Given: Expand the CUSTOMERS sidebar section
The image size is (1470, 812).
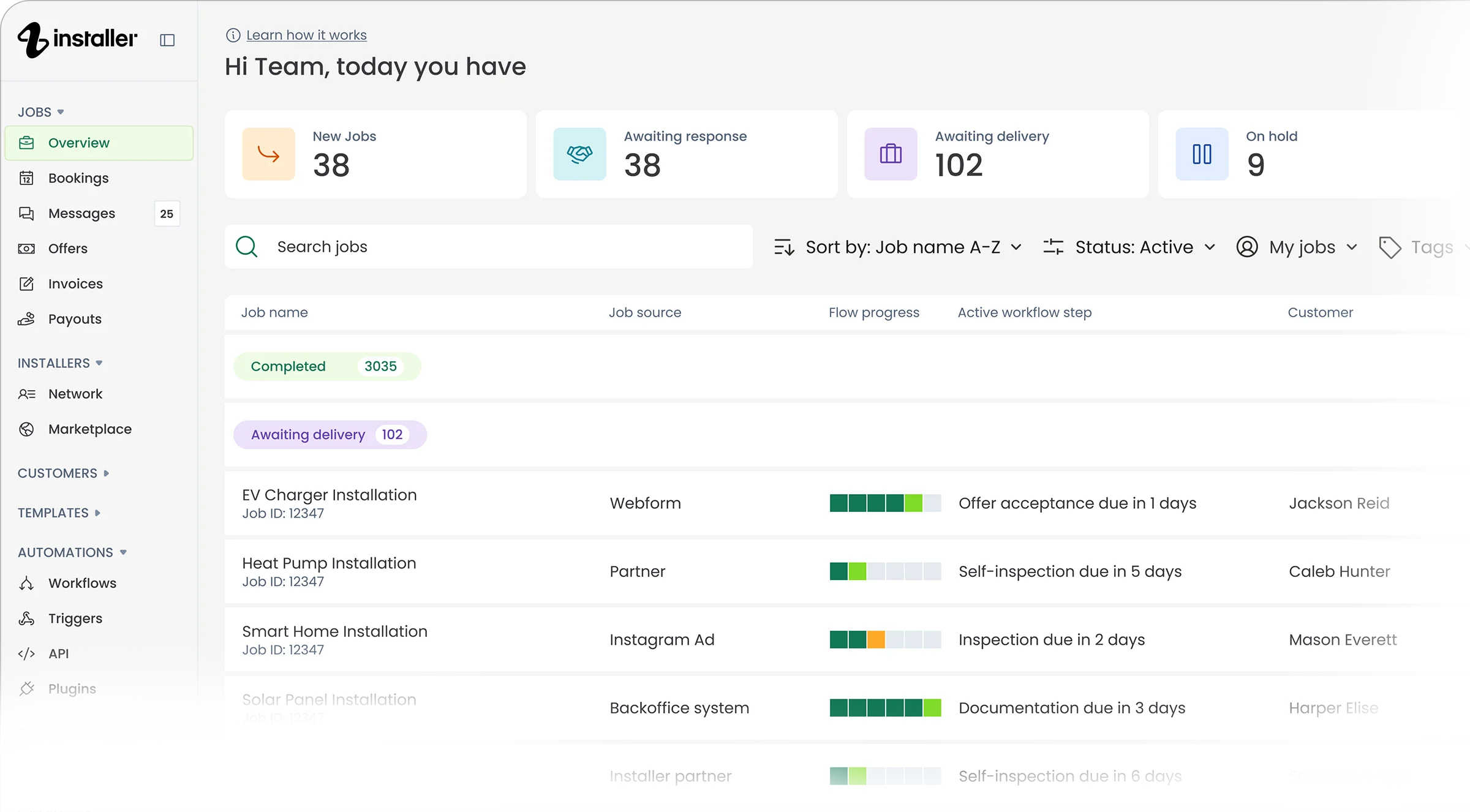Looking at the screenshot, I should 63,473.
